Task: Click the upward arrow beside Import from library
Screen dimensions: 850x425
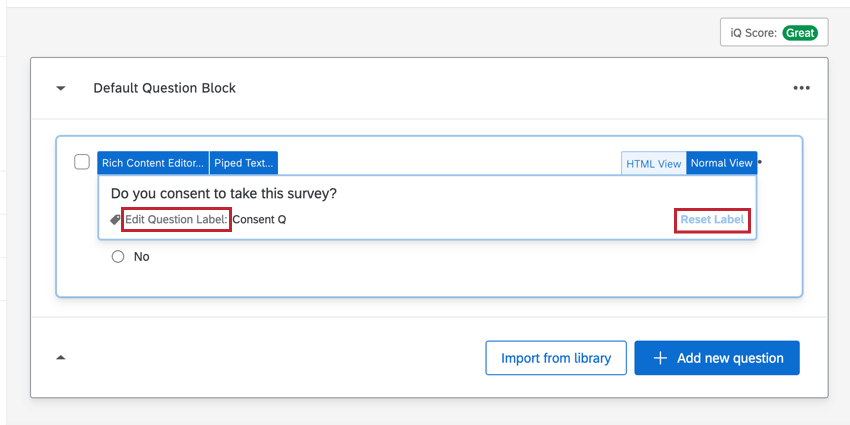Action: [x=61, y=357]
